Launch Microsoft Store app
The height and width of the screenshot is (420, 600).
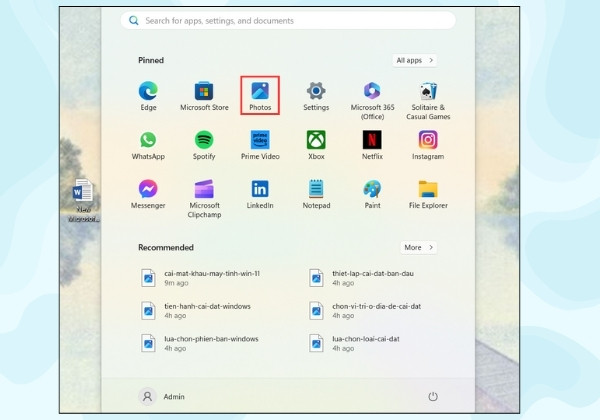(x=204, y=96)
